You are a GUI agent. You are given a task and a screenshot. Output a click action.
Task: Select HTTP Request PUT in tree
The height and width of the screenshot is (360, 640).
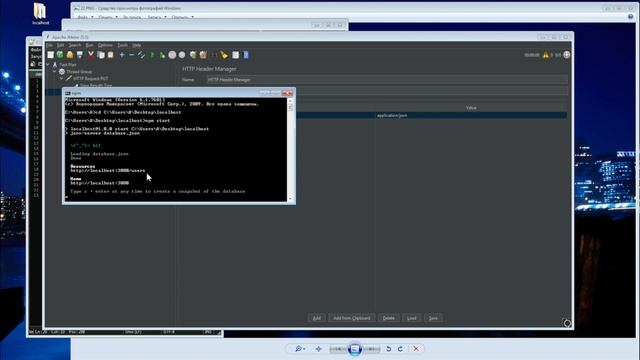pos(91,78)
